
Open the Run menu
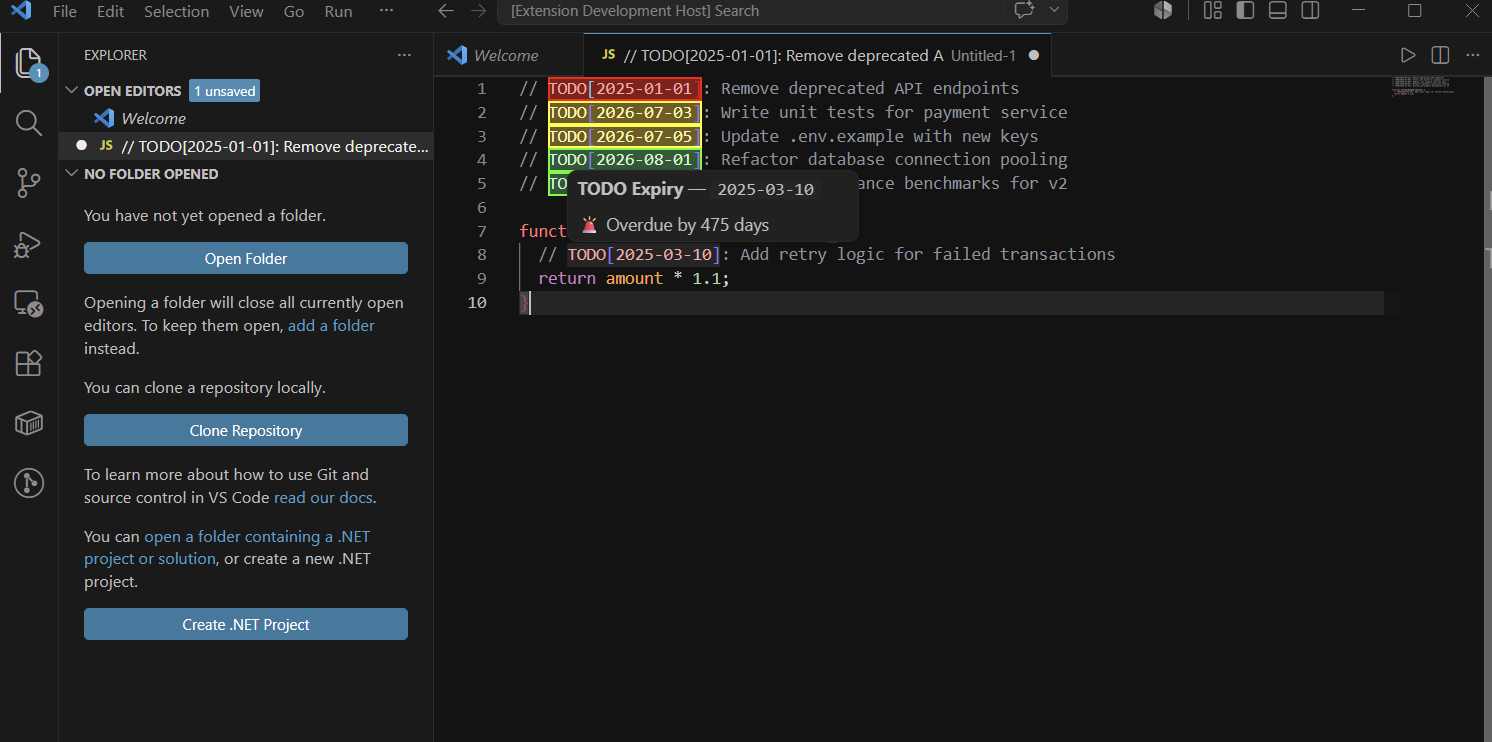[x=339, y=12]
